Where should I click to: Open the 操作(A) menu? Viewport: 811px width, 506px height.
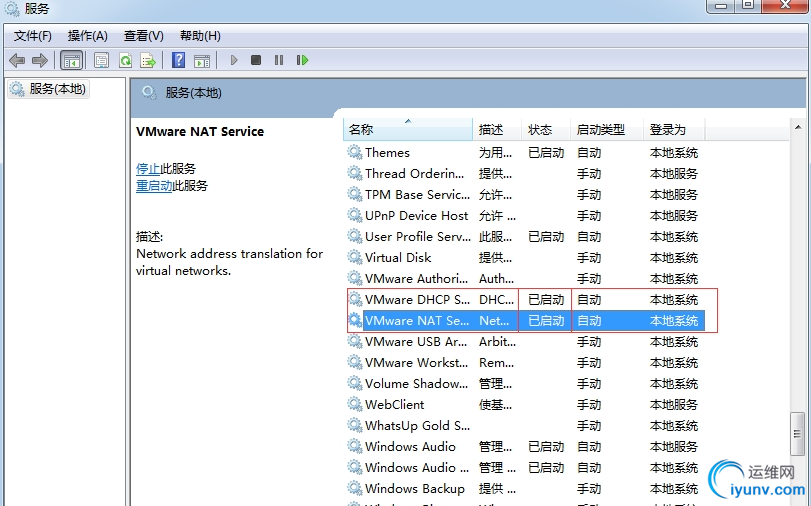point(87,36)
